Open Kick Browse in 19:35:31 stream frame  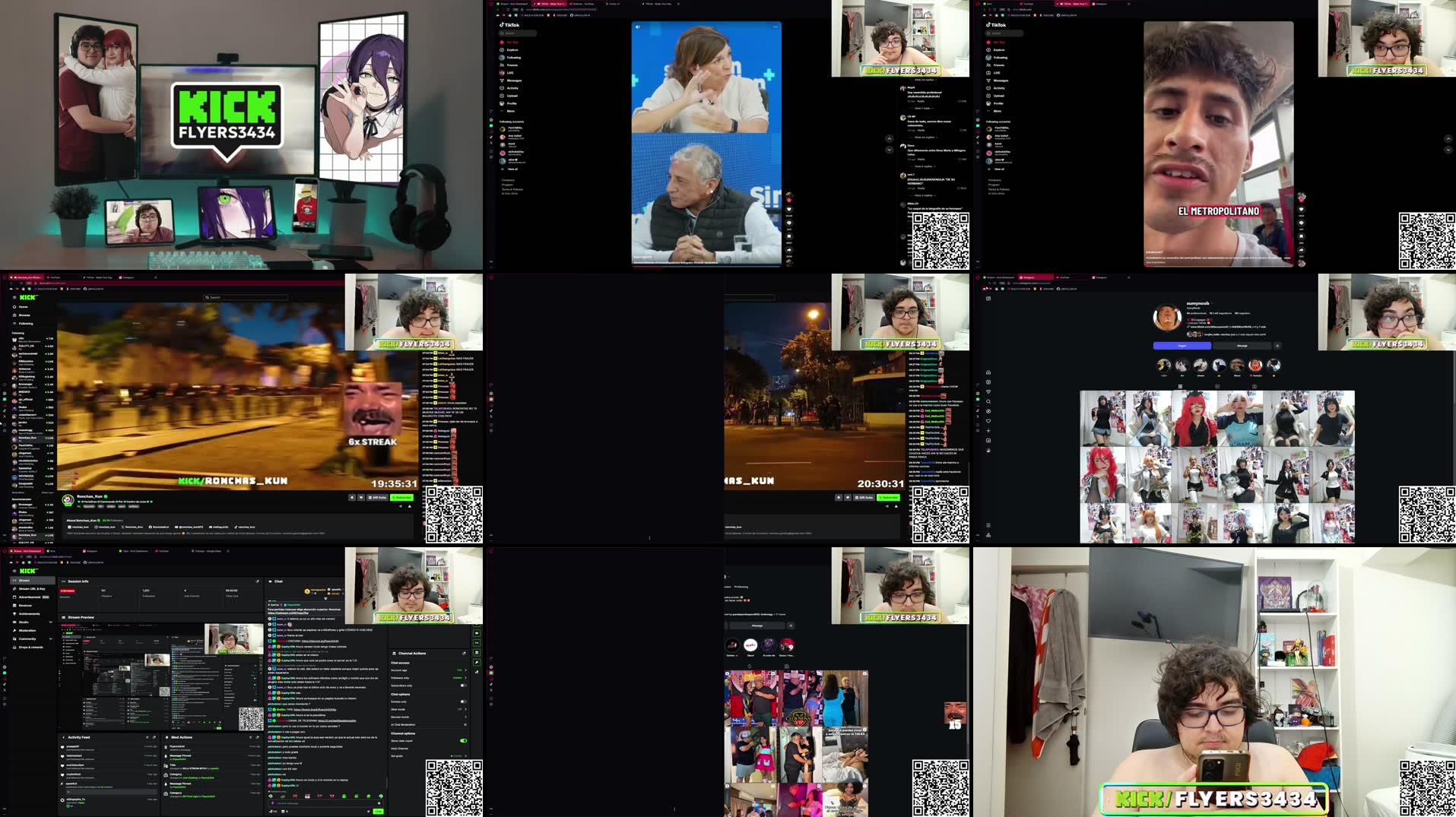click(x=23, y=315)
